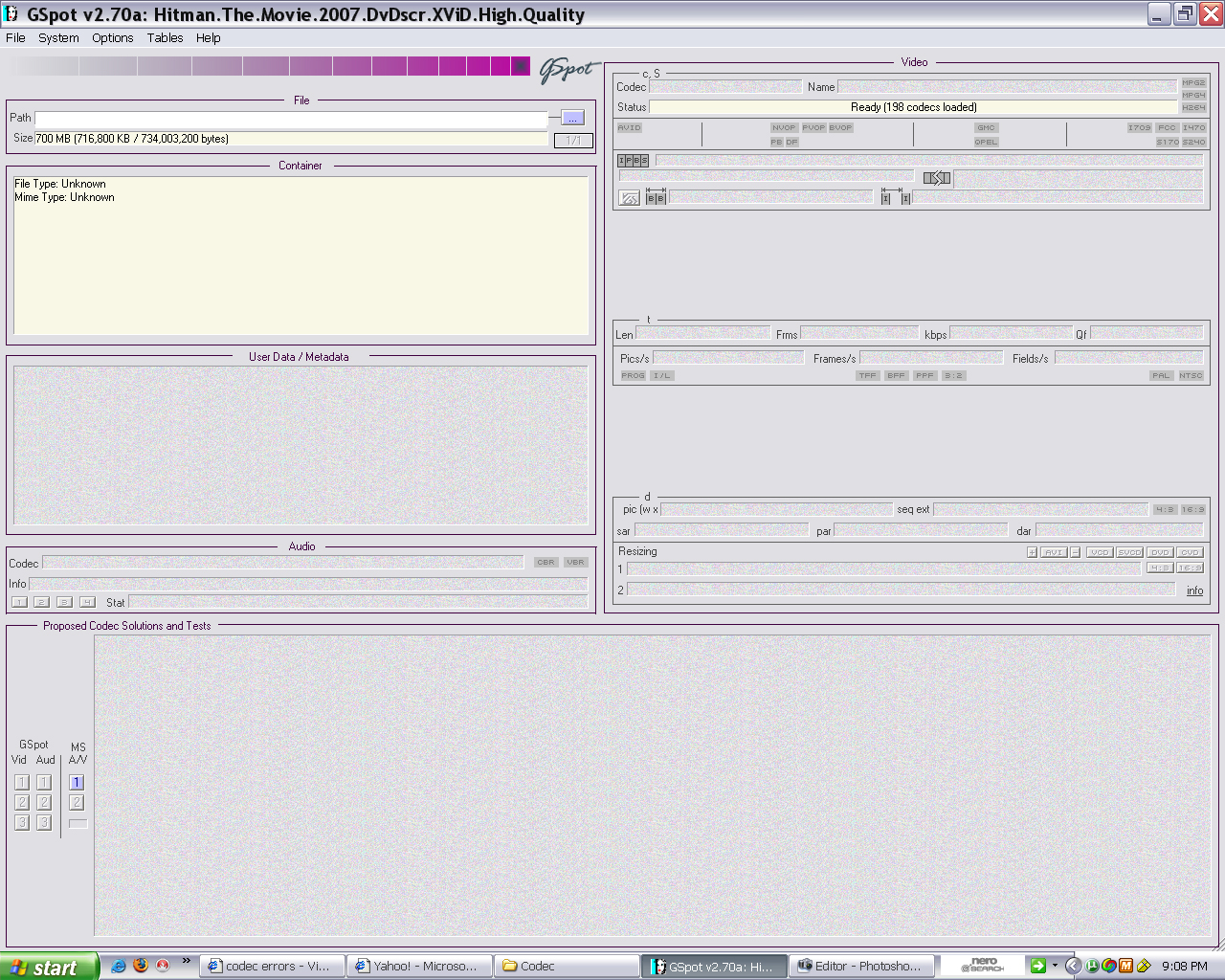Click the PVOP indicator tag

(x=813, y=127)
